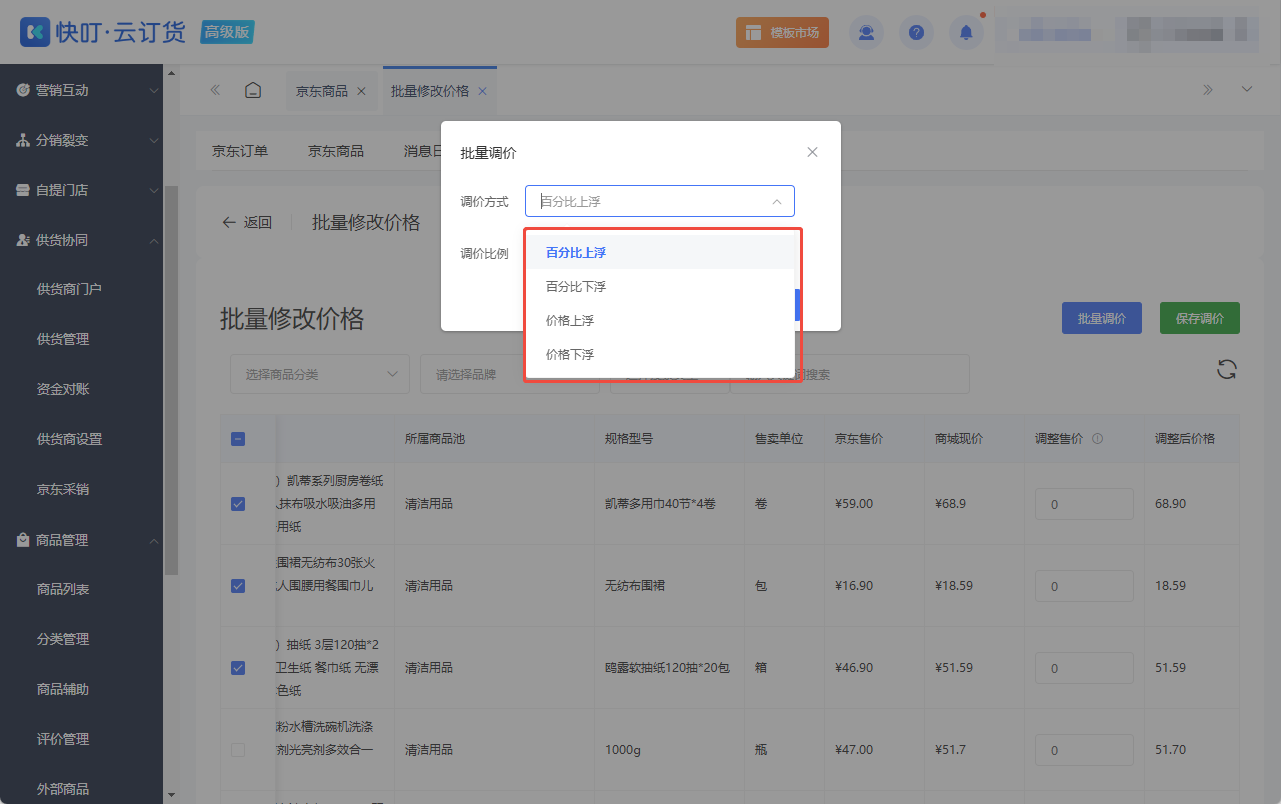This screenshot has height=804, width=1281.
Task: Close the 京东商品 tab
Action: pyautogui.click(x=361, y=91)
